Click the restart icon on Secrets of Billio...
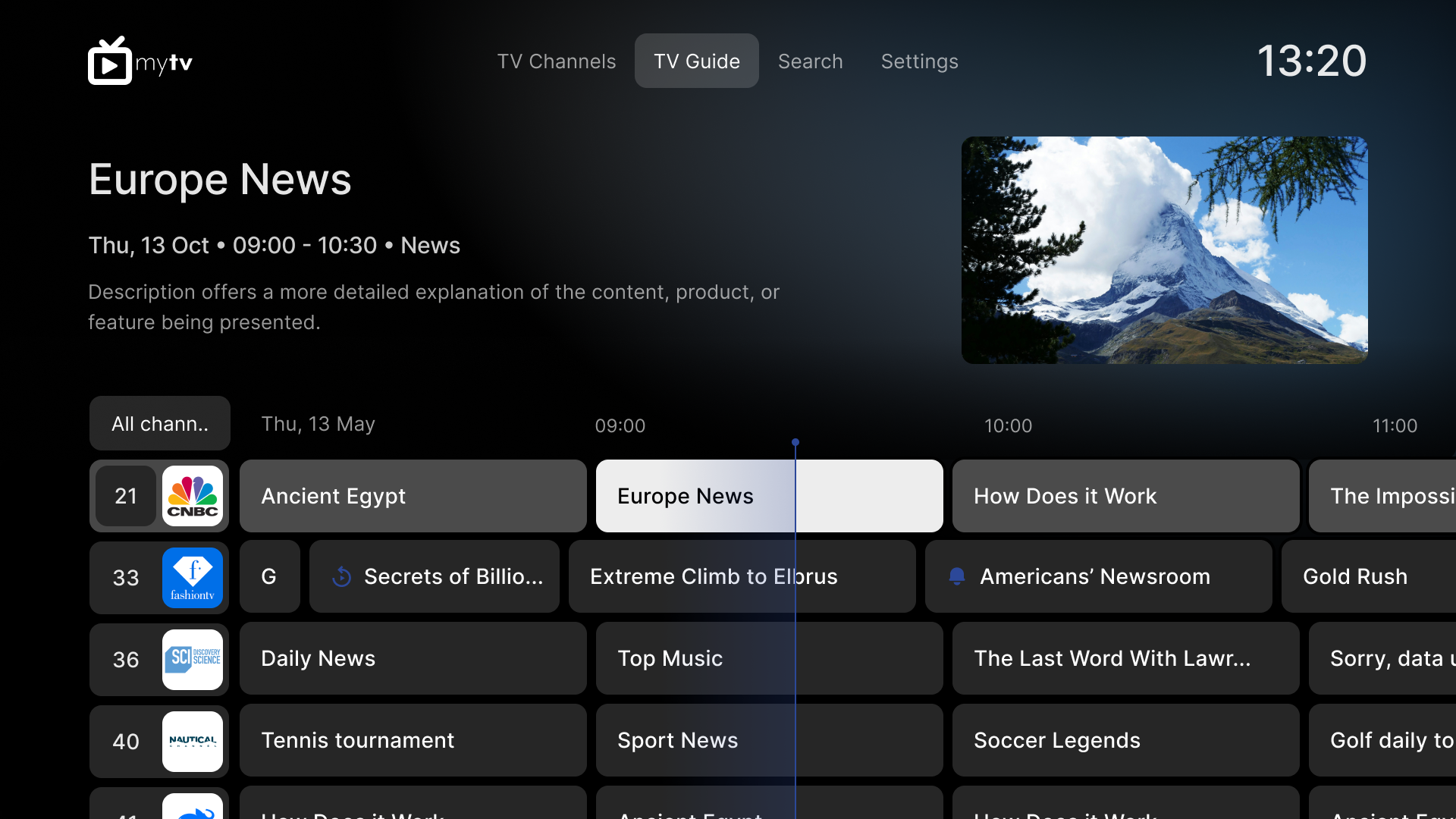1456x819 pixels. point(341,577)
